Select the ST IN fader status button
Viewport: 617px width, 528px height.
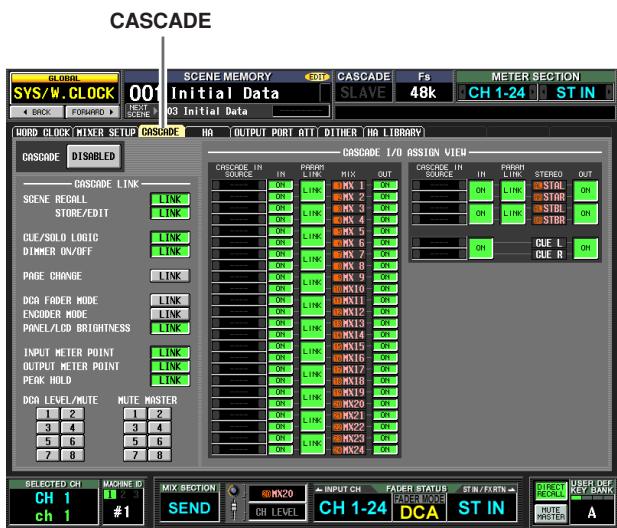coord(481,508)
